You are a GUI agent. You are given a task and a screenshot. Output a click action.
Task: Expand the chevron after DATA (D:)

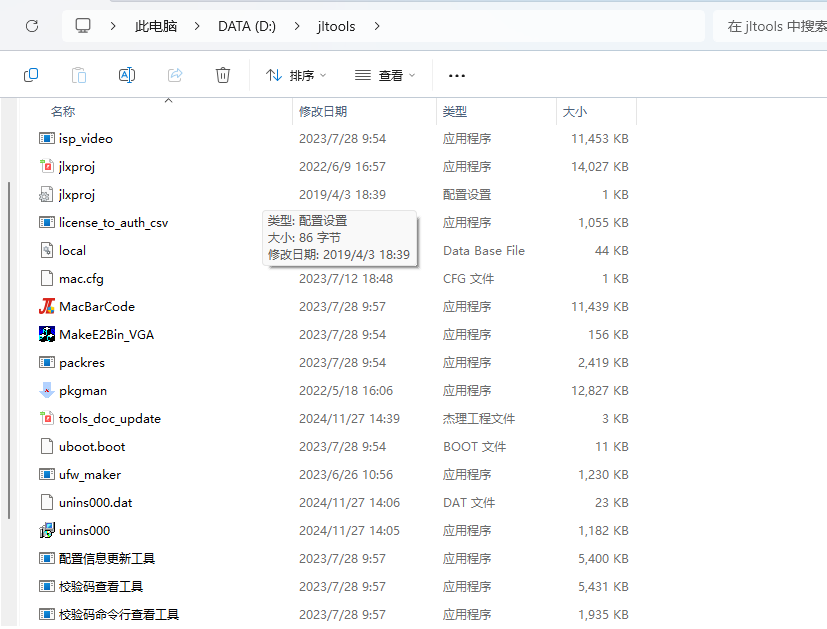pos(297,26)
